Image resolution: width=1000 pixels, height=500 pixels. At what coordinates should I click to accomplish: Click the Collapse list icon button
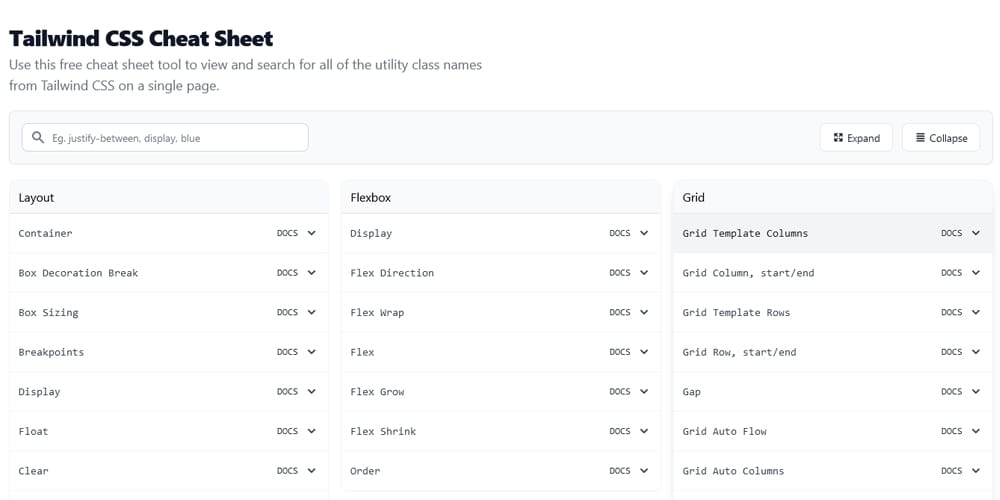tap(920, 138)
